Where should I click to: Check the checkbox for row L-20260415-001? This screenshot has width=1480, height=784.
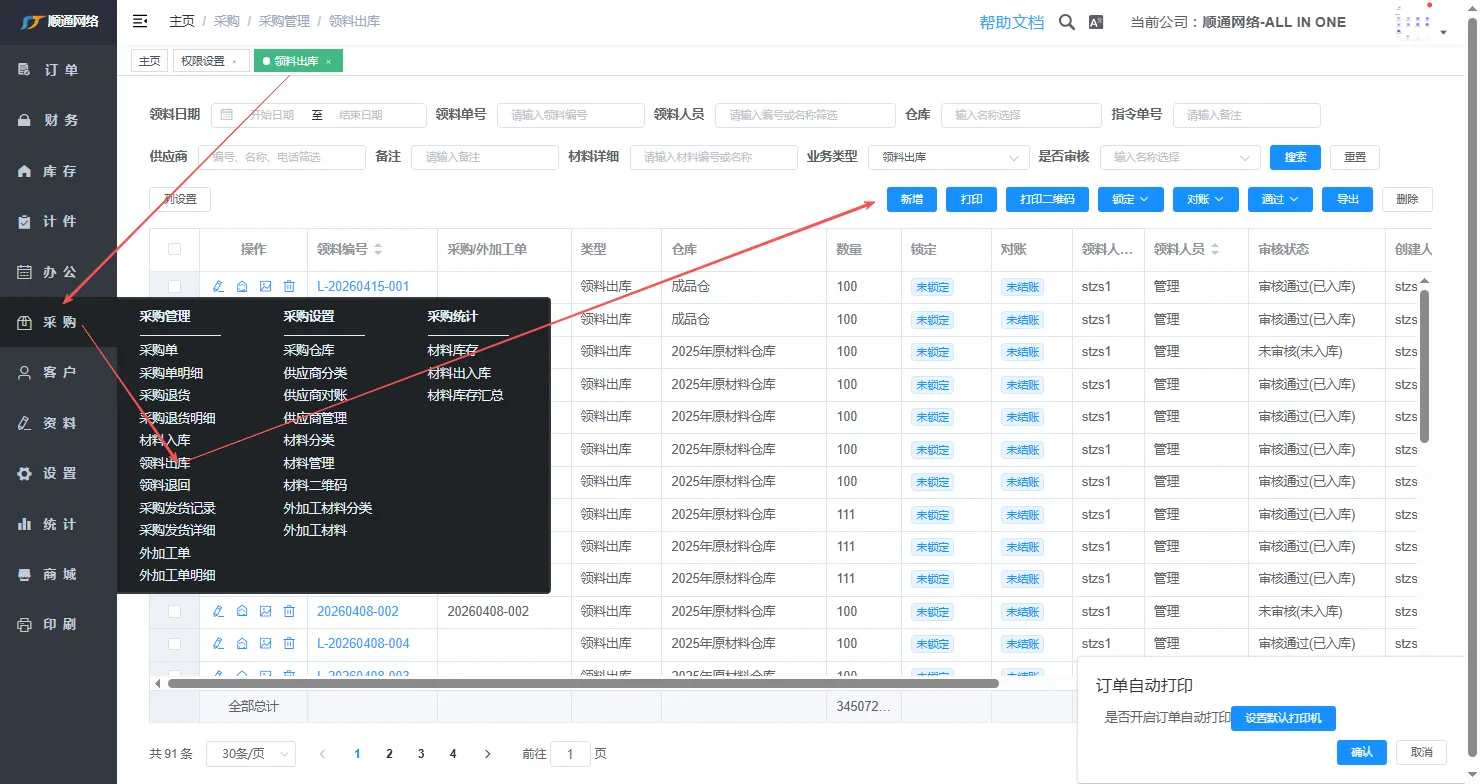click(175, 286)
